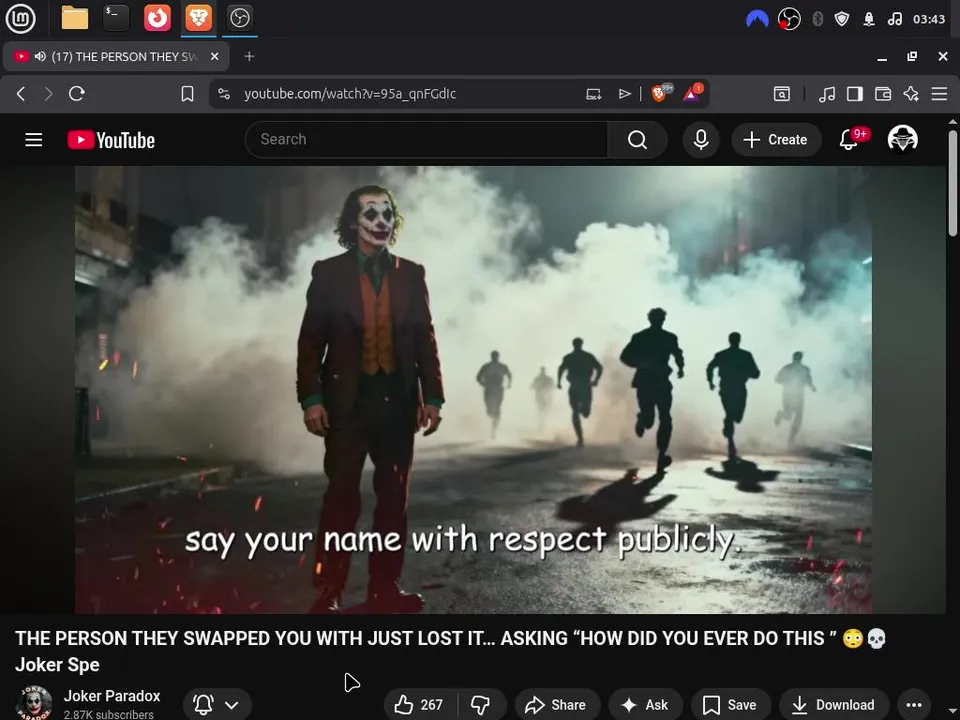
Task: Open Brave playlist music icon
Action: [827, 94]
